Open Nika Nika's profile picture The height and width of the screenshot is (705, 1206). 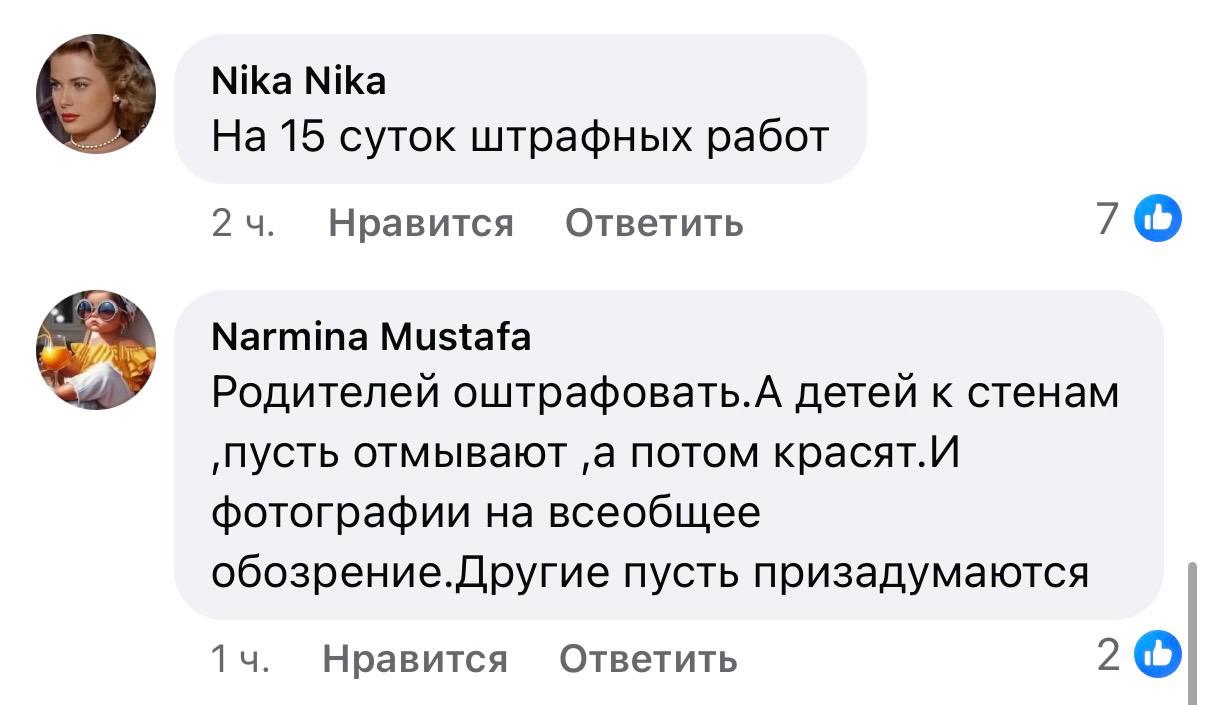(x=96, y=94)
